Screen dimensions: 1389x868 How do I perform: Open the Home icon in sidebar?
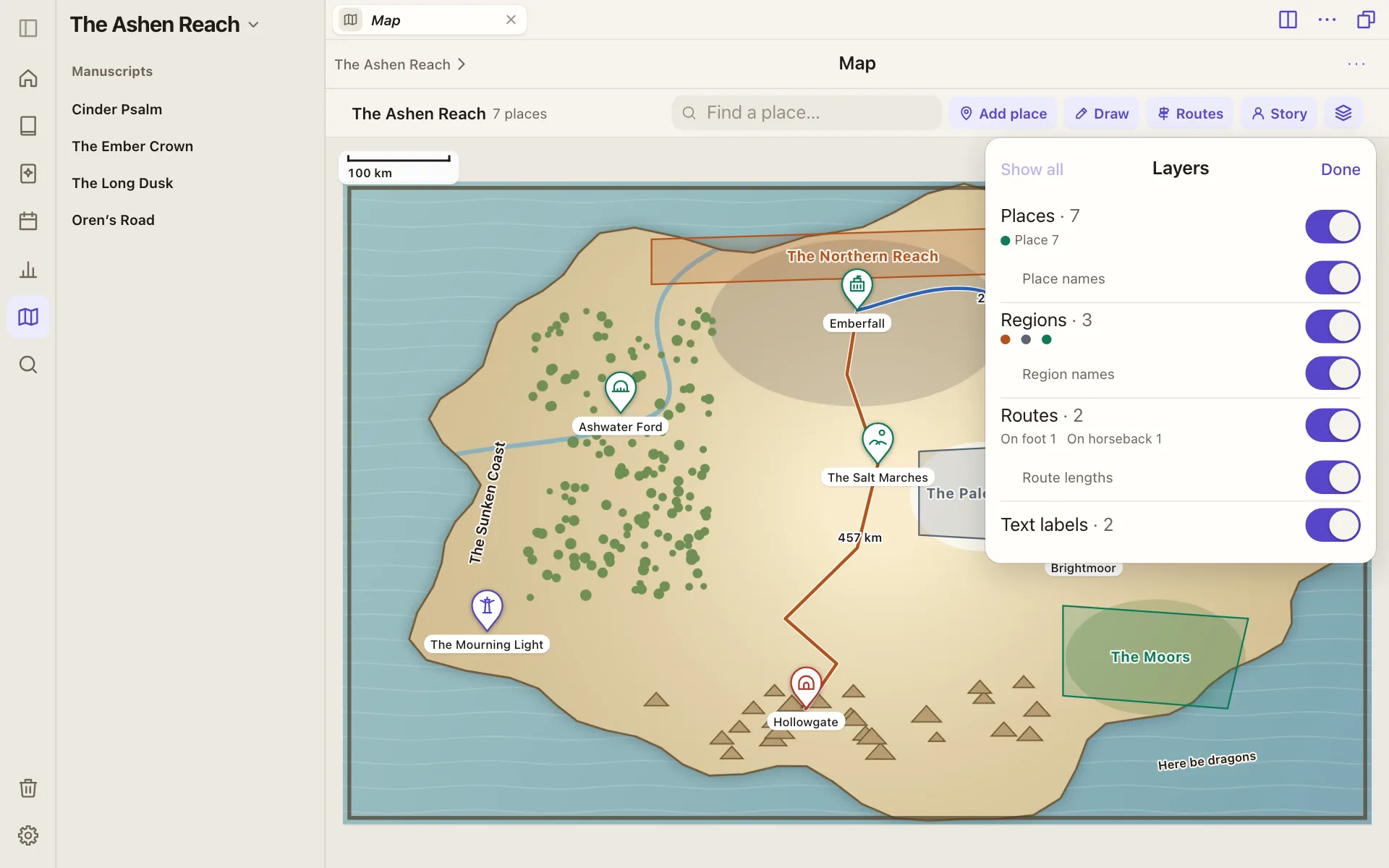click(28, 78)
